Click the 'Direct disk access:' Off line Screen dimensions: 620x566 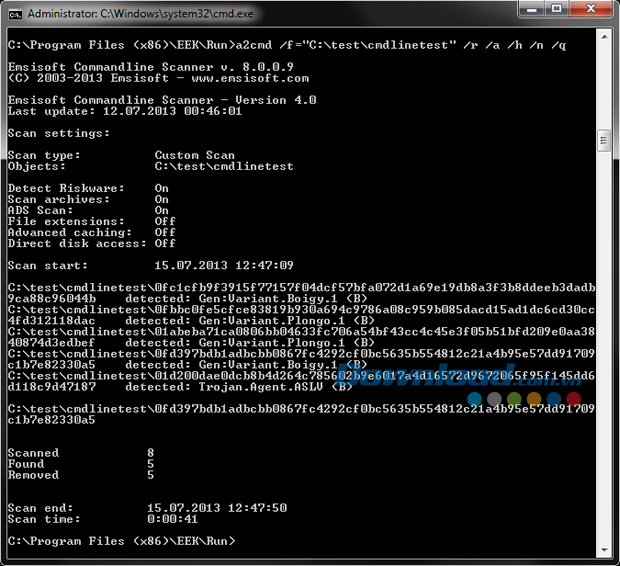[91, 244]
